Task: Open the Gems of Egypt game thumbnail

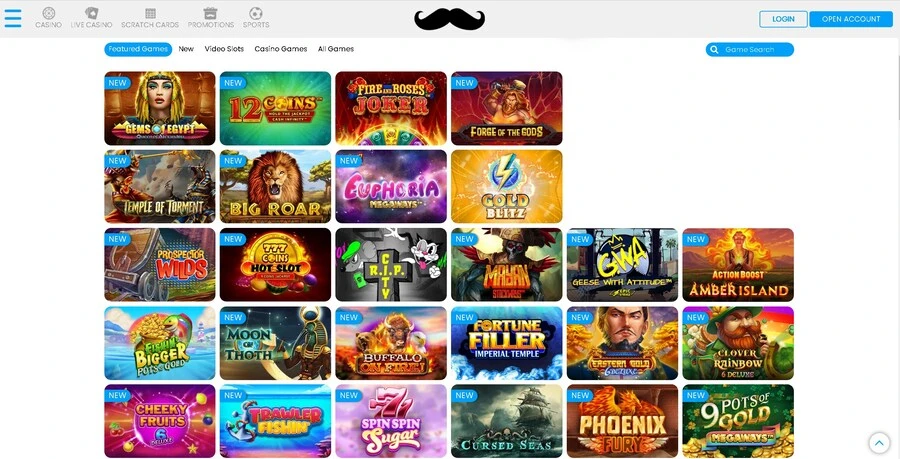Action: 160,108
